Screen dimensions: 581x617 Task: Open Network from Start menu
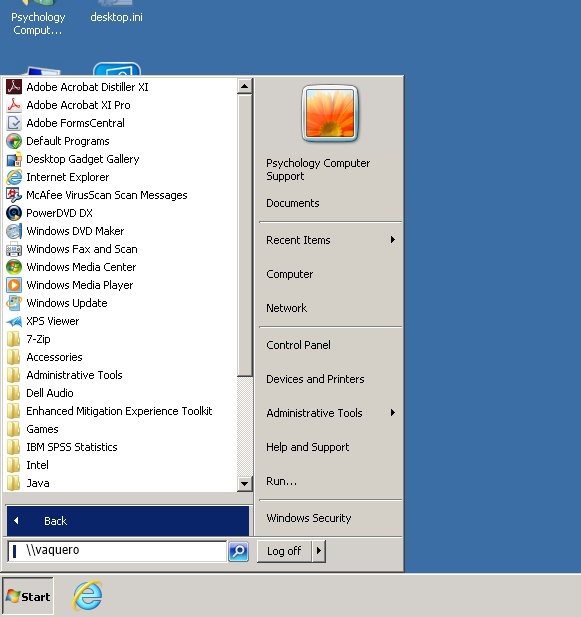click(x=286, y=308)
